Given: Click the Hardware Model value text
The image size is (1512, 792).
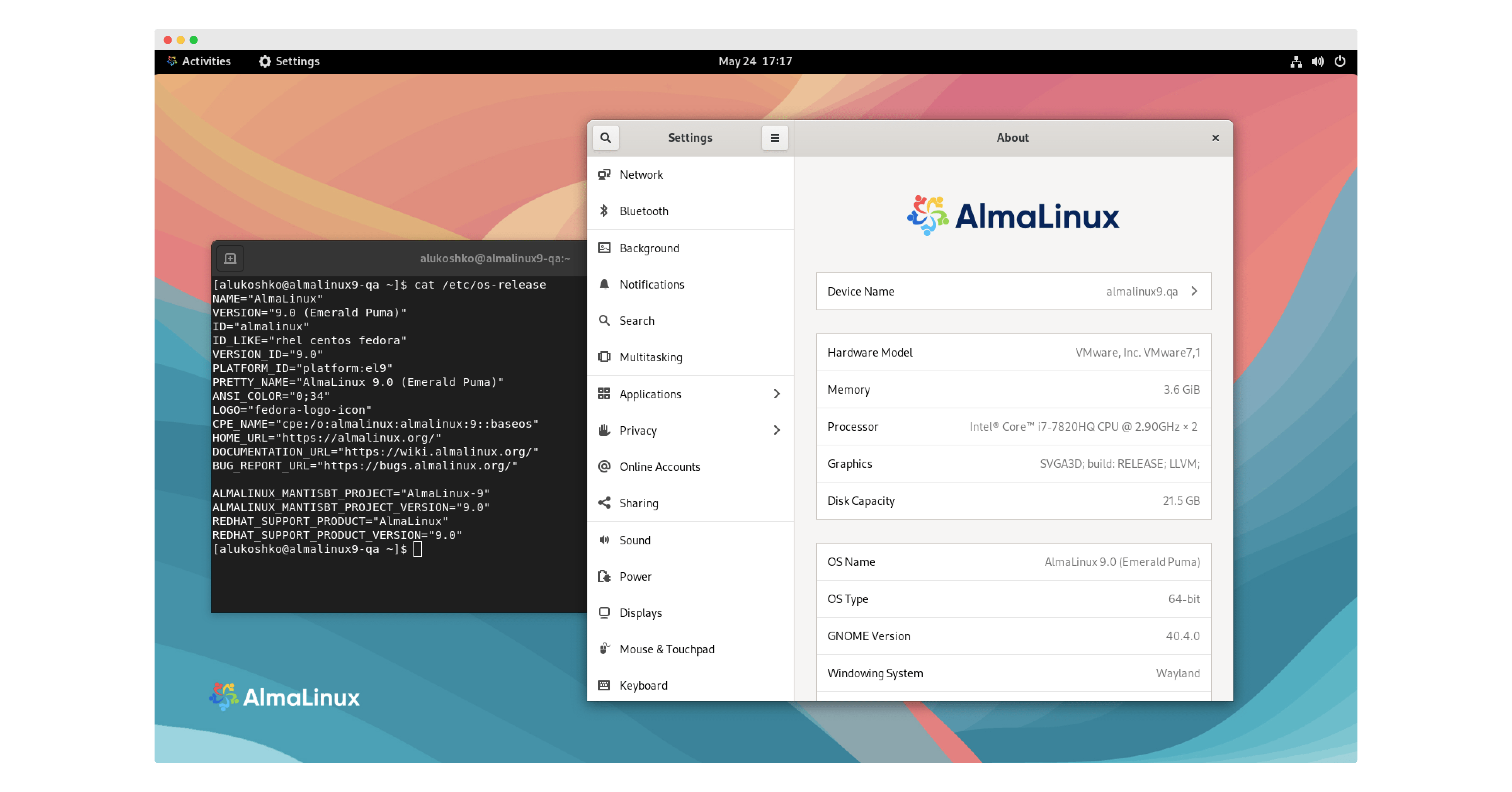Looking at the screenshot, I should point(1137,352).
